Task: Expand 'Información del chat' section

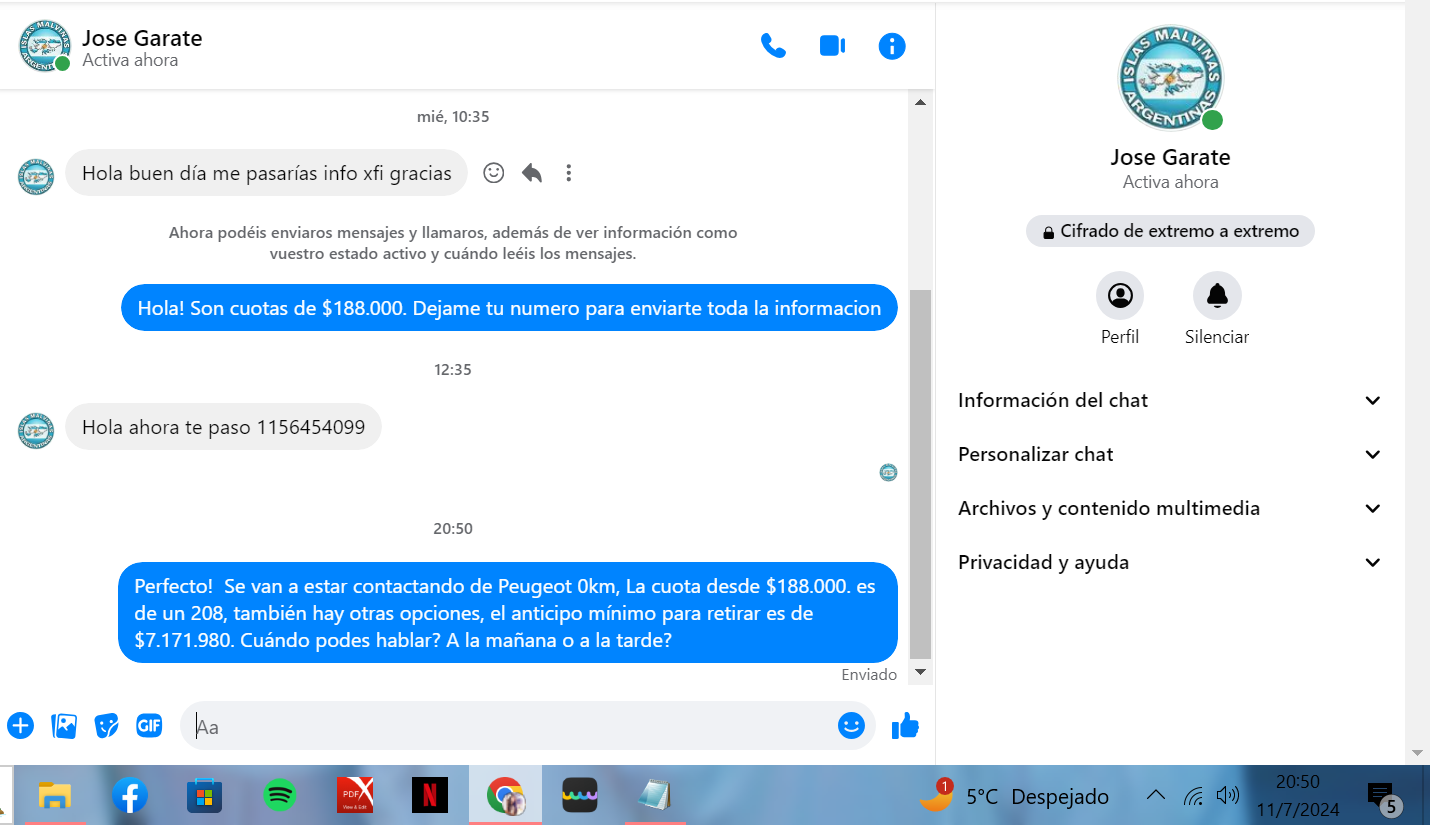Action: point(1170,400)
